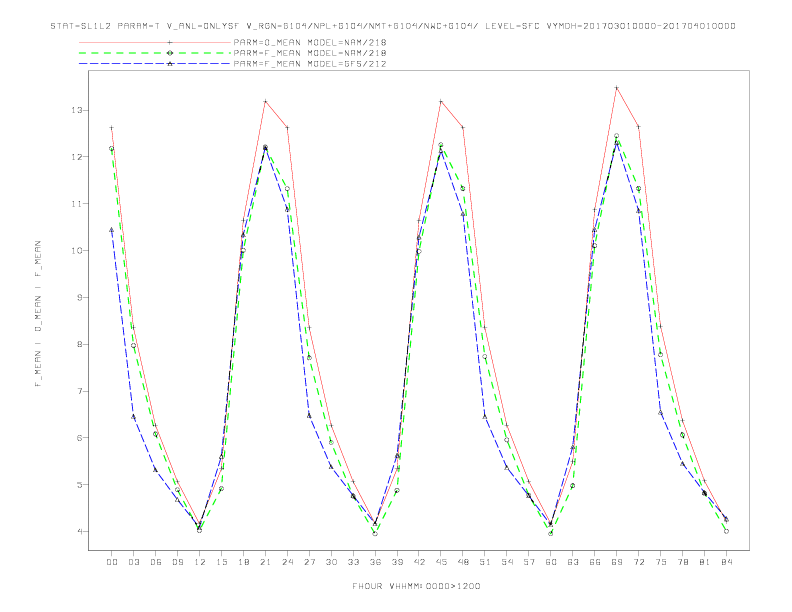Click blue triangle data point at hour 00

[x=112, y=230]
